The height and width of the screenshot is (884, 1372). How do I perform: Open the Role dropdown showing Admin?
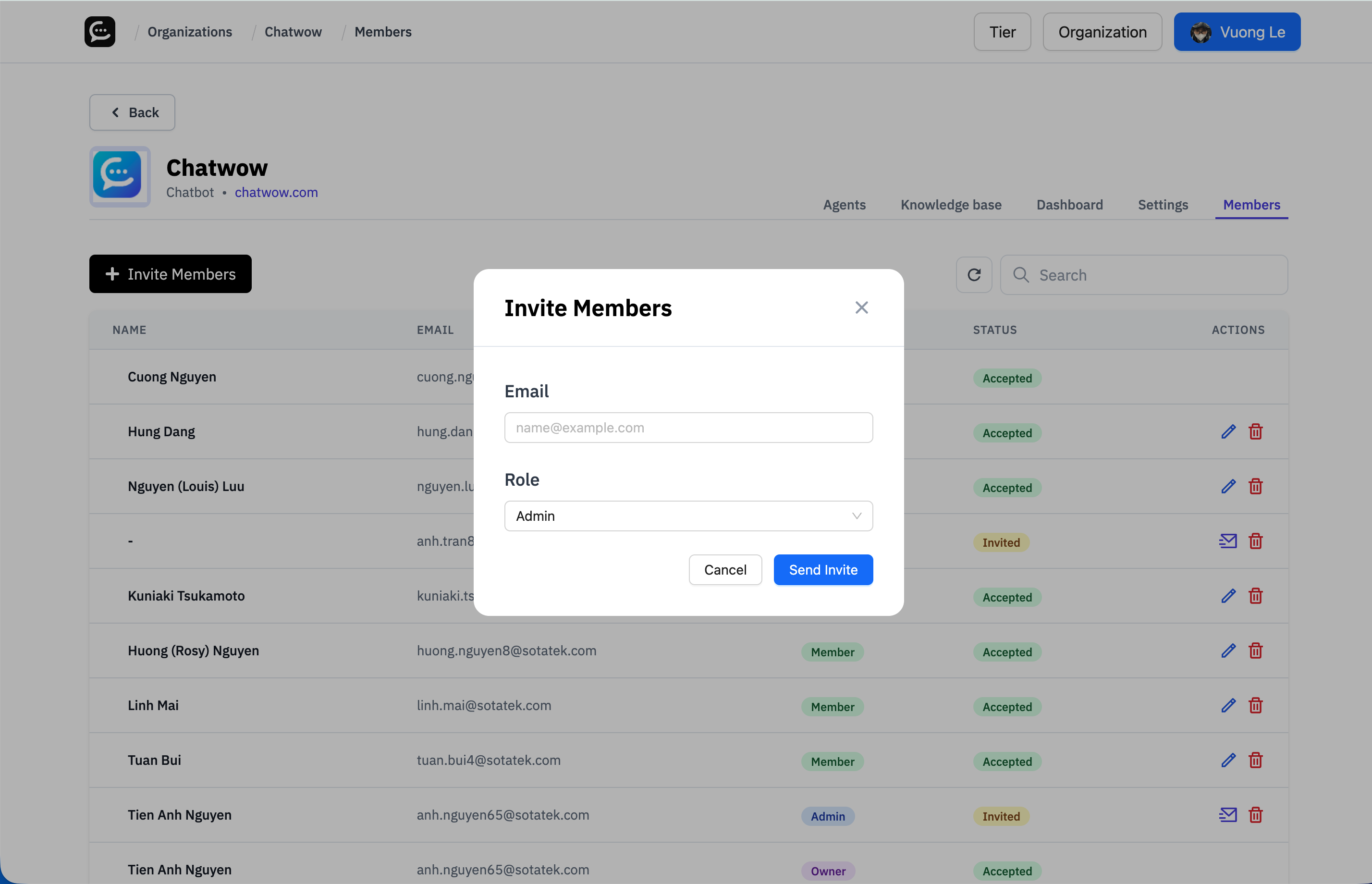(x=687, y=516)
